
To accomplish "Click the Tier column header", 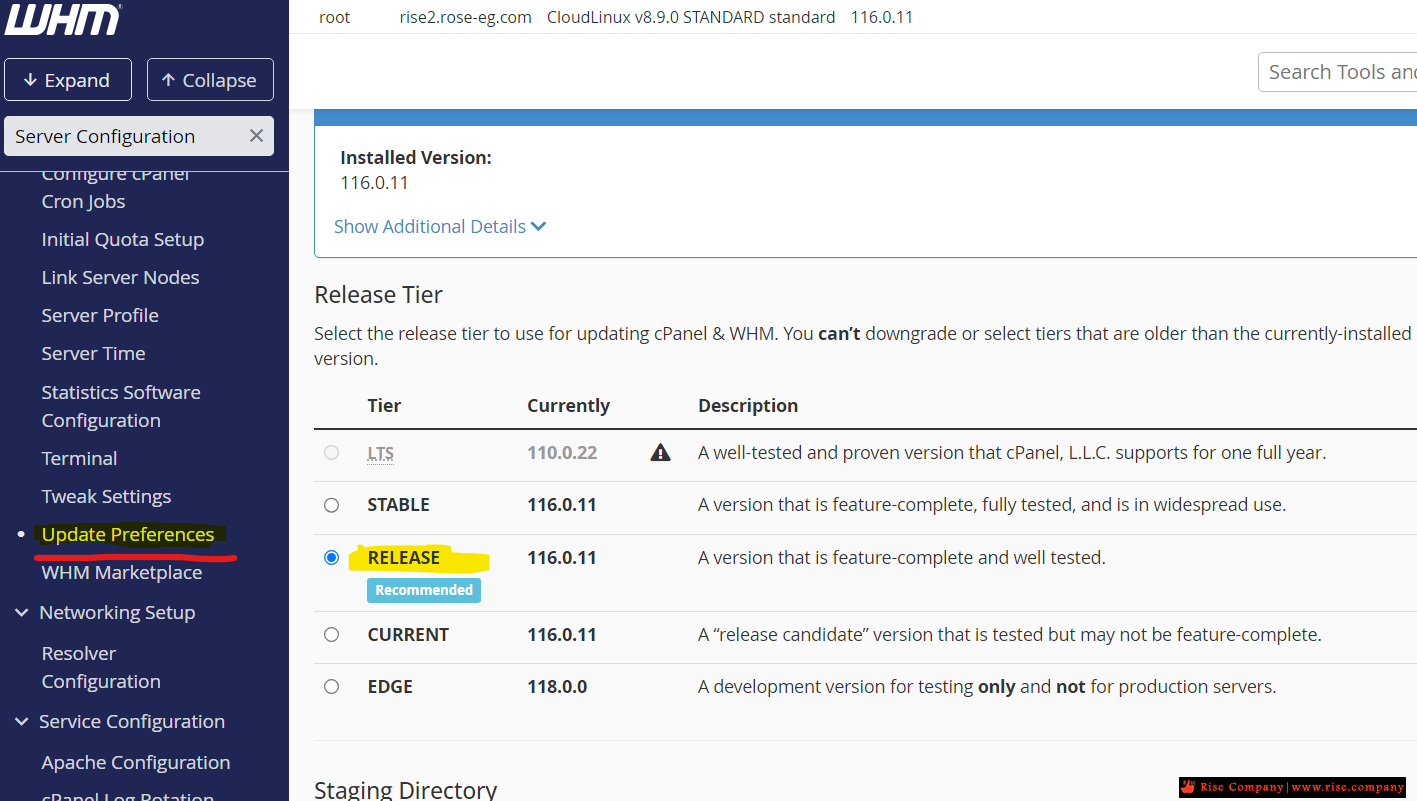I will point(384,406).
